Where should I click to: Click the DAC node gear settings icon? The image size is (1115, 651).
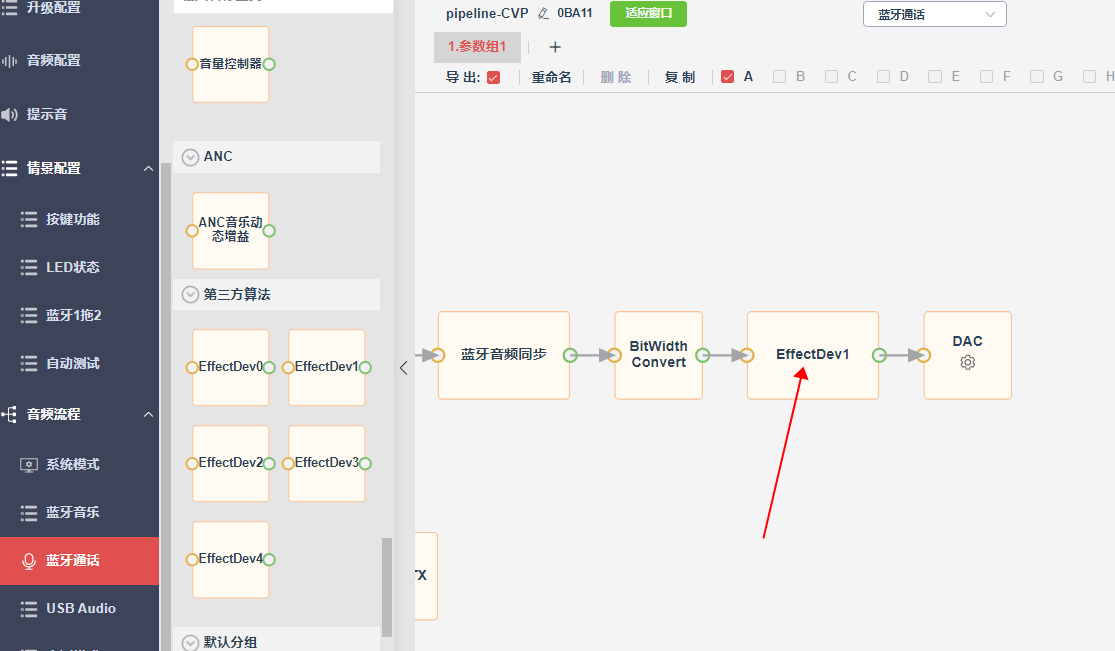click(x=967, y=363)
